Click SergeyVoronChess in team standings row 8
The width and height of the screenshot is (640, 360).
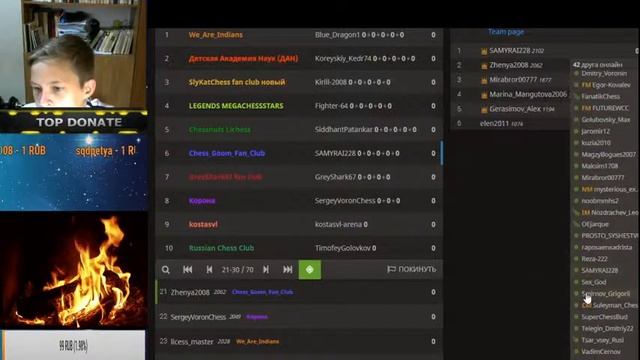tap(344, 201)
